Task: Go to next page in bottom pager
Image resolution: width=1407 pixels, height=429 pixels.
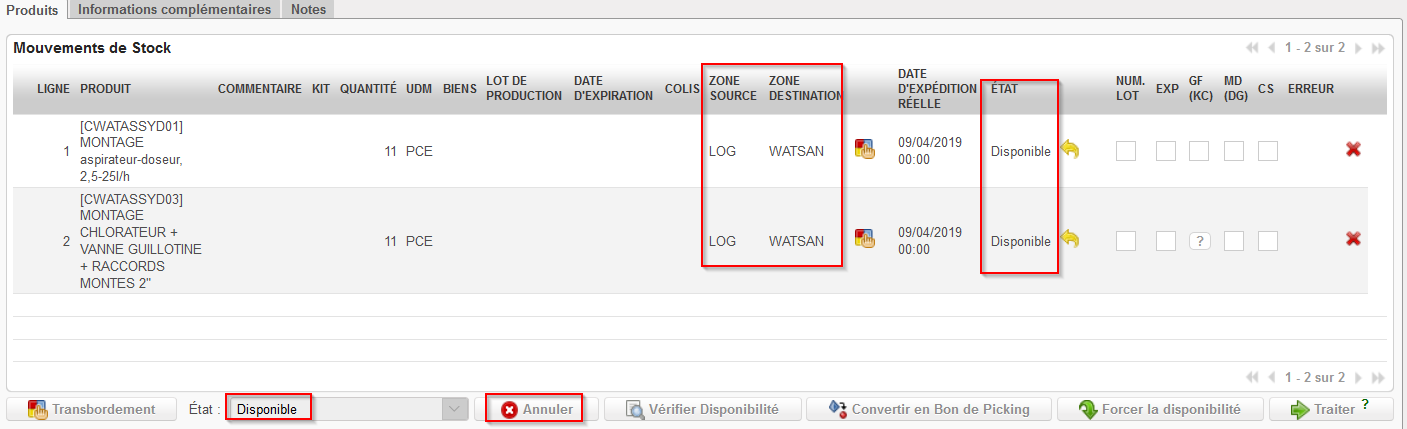Action: click(x=1358, y=378)
